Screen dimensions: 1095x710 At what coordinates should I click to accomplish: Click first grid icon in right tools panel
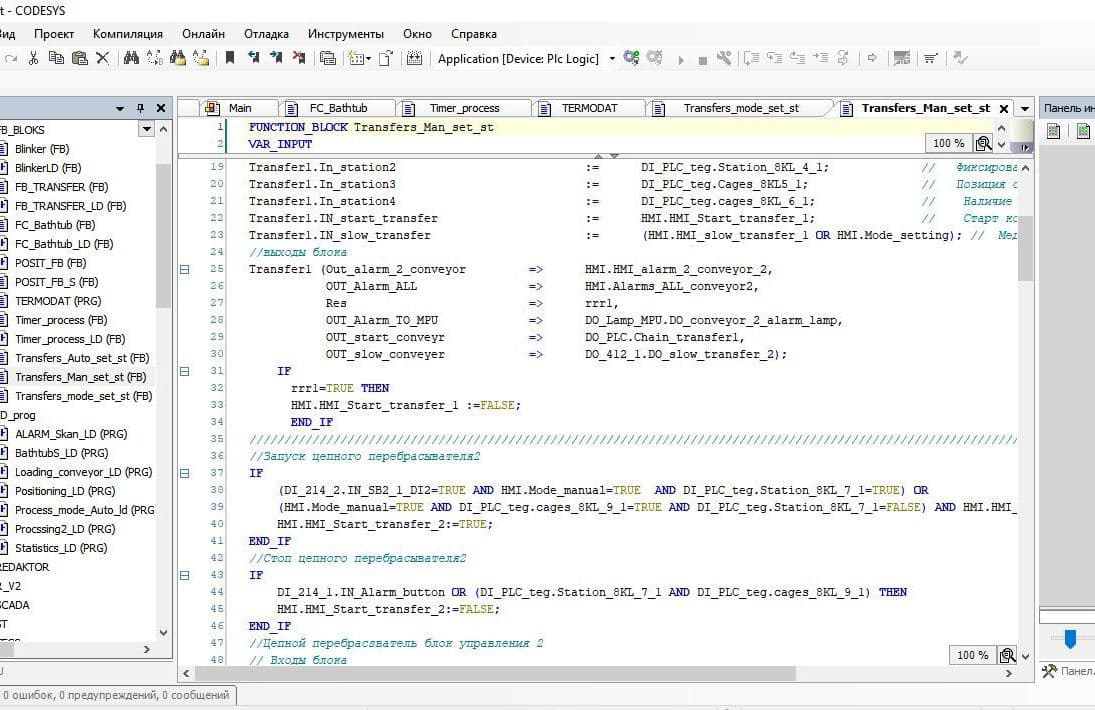[1054, 131]
